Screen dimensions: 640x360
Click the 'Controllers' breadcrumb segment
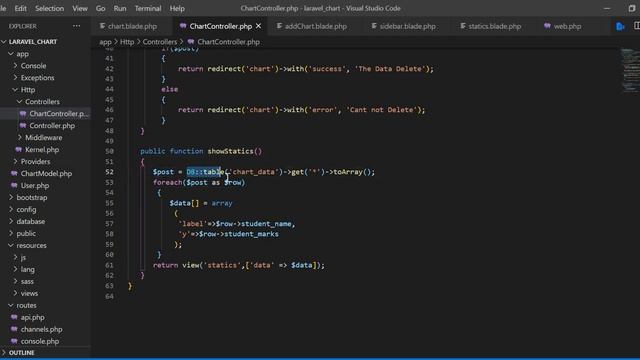coord(160,42)
